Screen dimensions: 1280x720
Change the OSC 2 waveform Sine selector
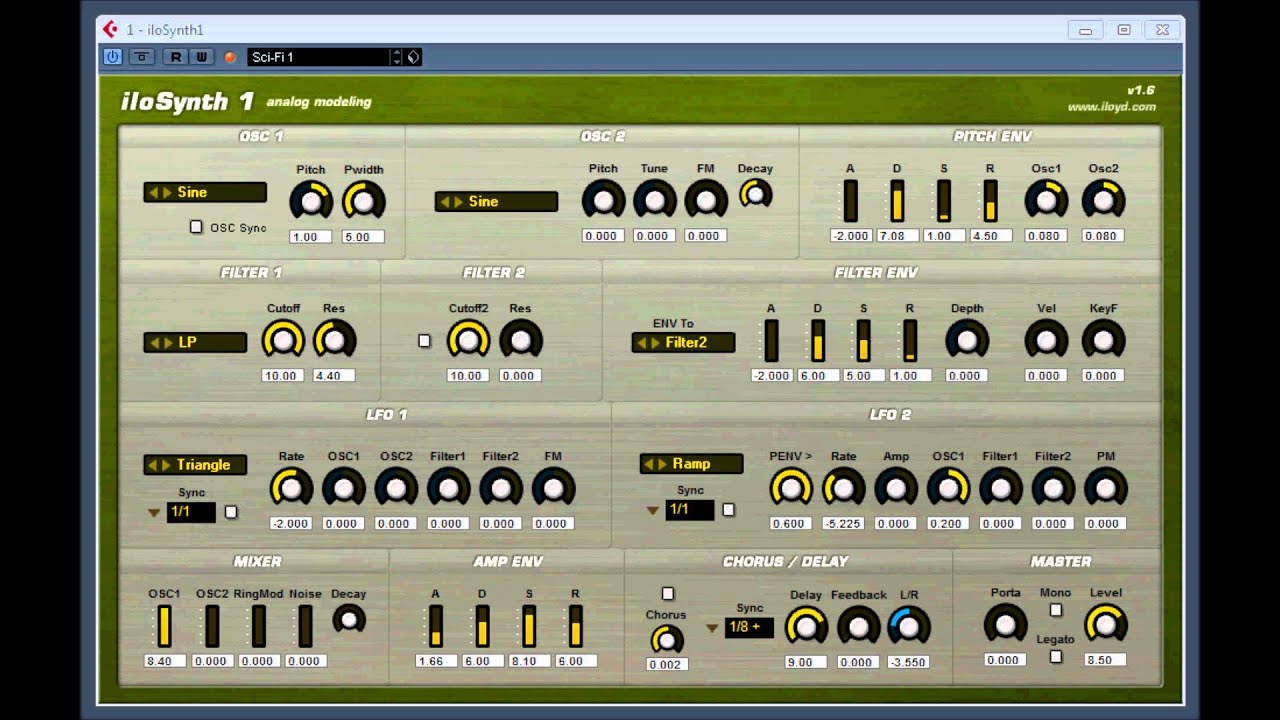point(496,201)
